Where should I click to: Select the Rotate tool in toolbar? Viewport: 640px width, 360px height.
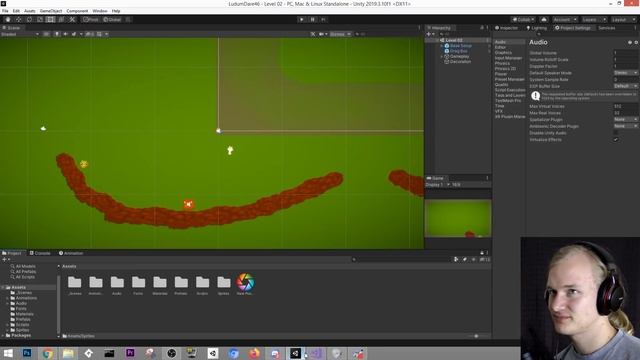coord(29,20)
